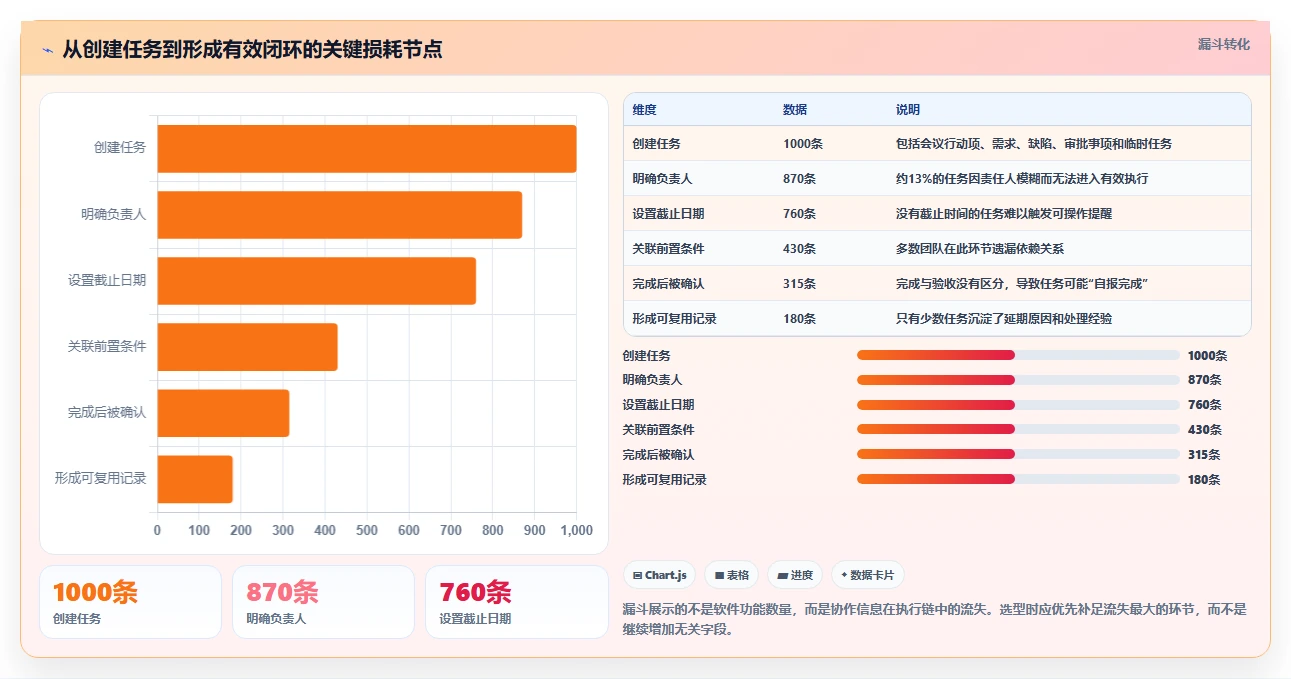Viewport: 1291px width, 679px height.
Task: Click the 形成可复用记录 bar in chart
Action: tap(195, 479)
